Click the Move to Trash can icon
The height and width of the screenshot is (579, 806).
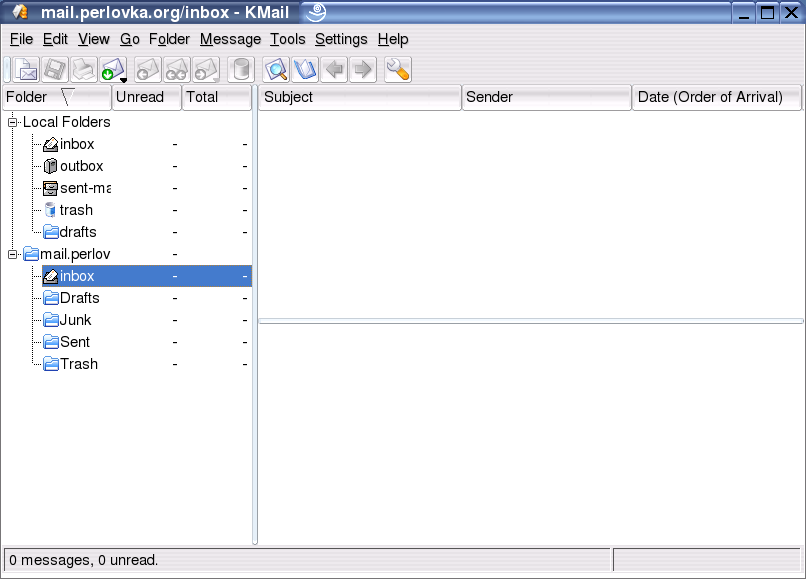241,69
